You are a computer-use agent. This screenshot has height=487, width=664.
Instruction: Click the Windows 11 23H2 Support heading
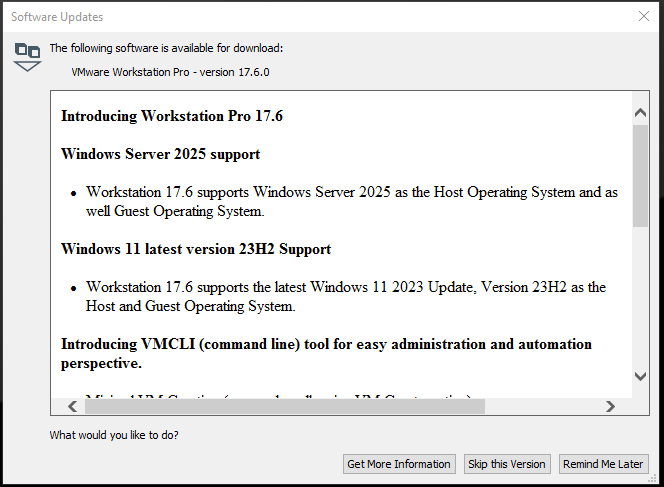pos(196,249)
